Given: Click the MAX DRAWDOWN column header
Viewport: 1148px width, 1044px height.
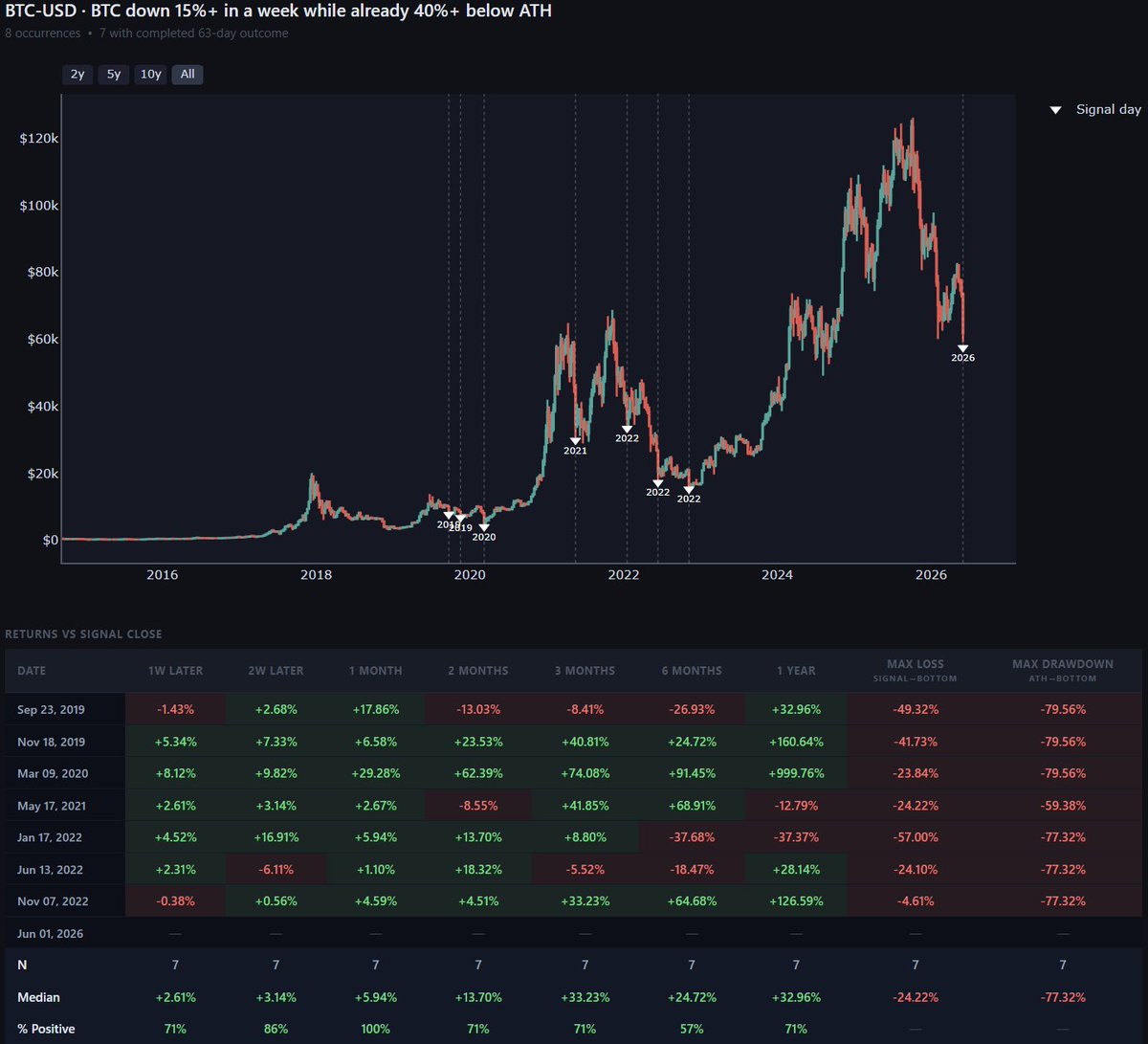Looking at the screenshot, I should point(1063,670).
